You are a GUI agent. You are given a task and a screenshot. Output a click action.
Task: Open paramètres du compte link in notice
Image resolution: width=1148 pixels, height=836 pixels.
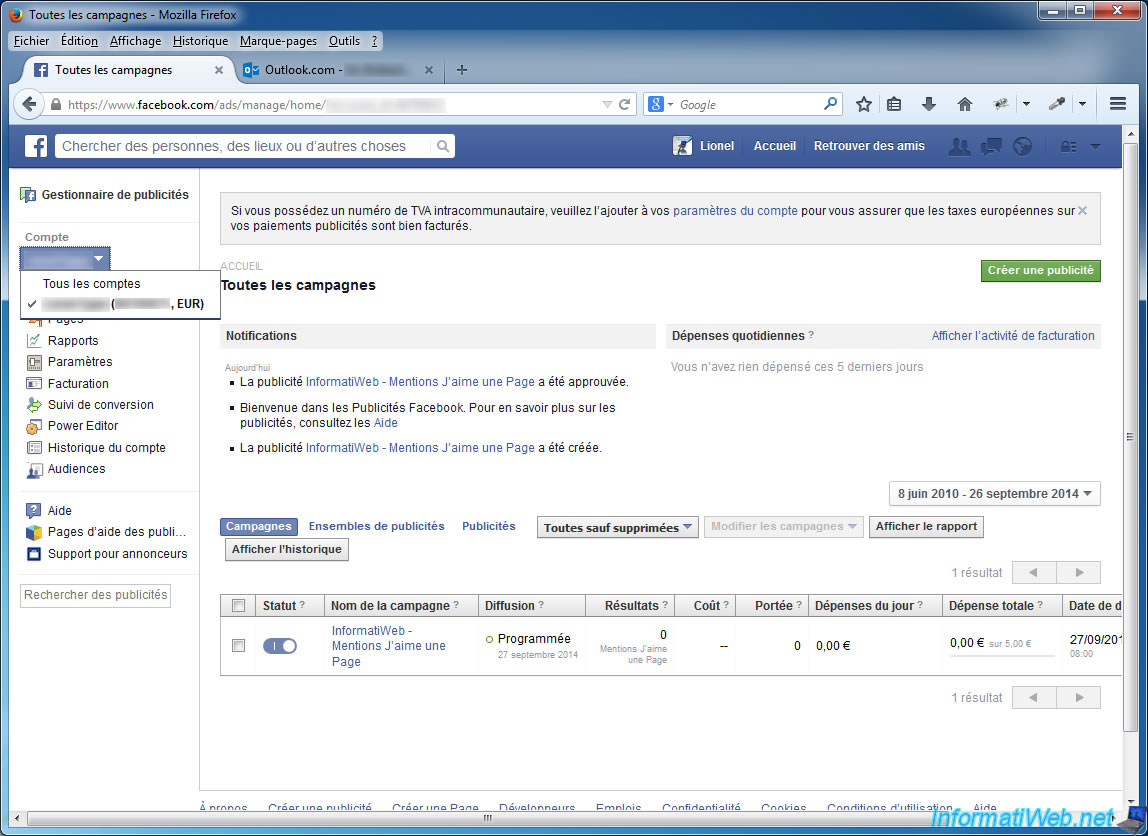click(x=735, y=211)
